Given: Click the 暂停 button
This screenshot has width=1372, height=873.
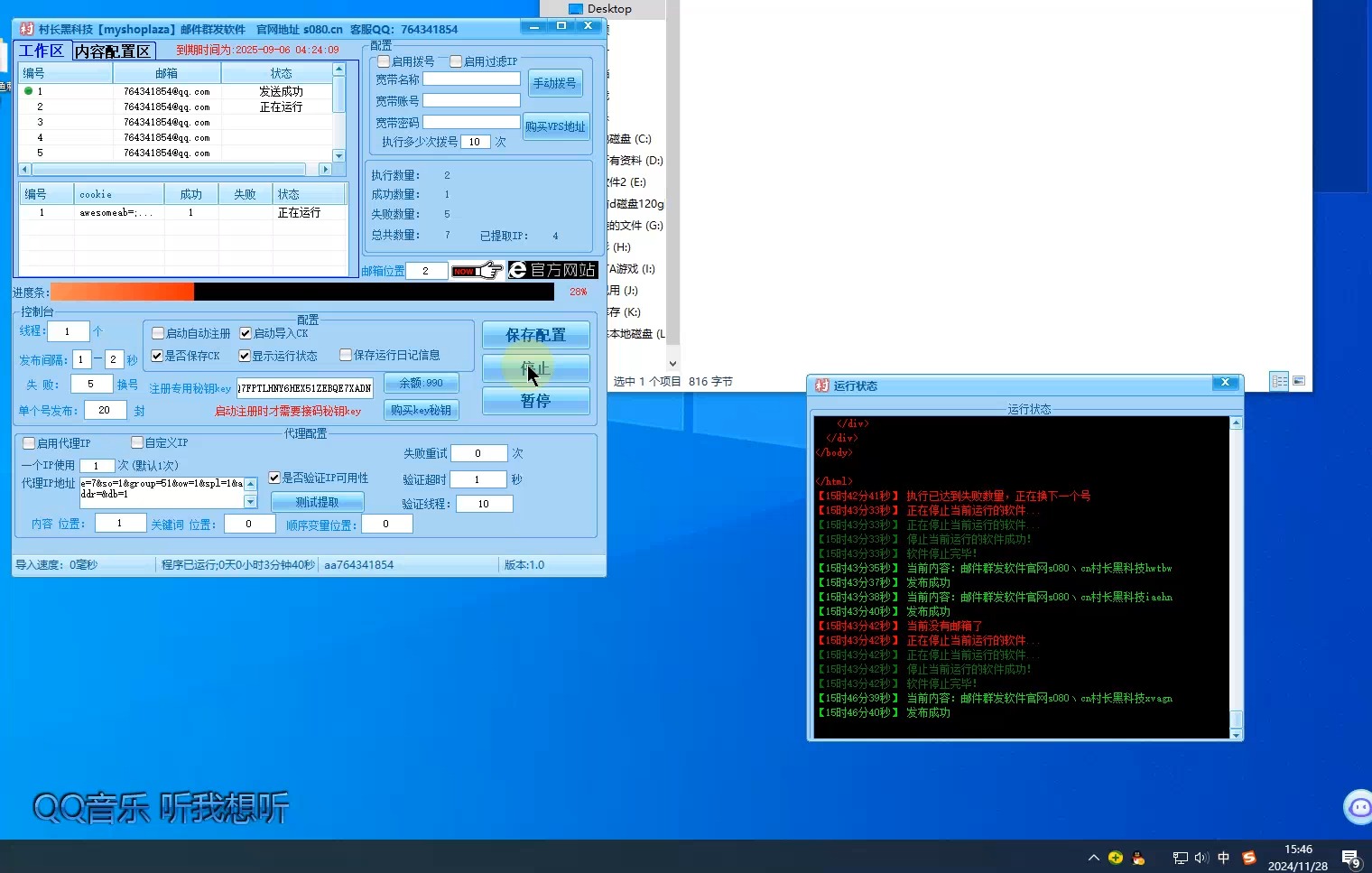Looking at the screenshot, I should [535, 401].
